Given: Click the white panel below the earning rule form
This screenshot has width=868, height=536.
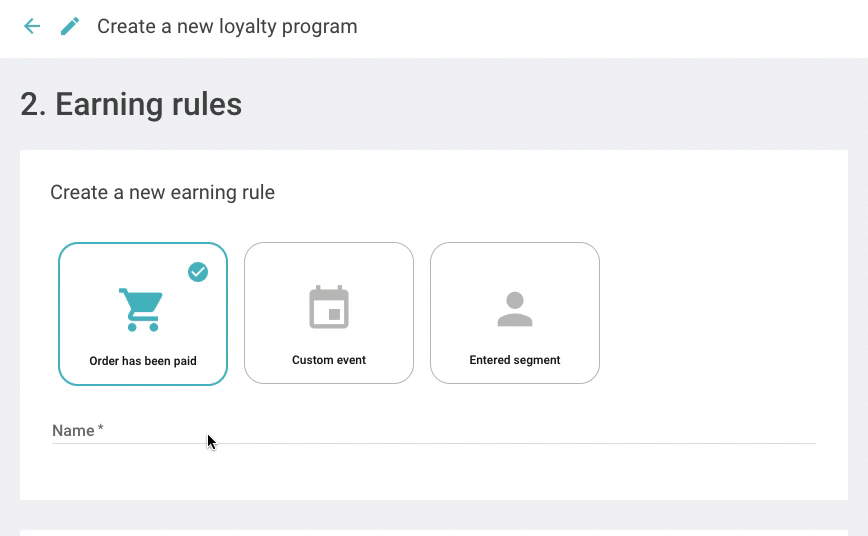Looking at the screenshot, I should 433,532.
